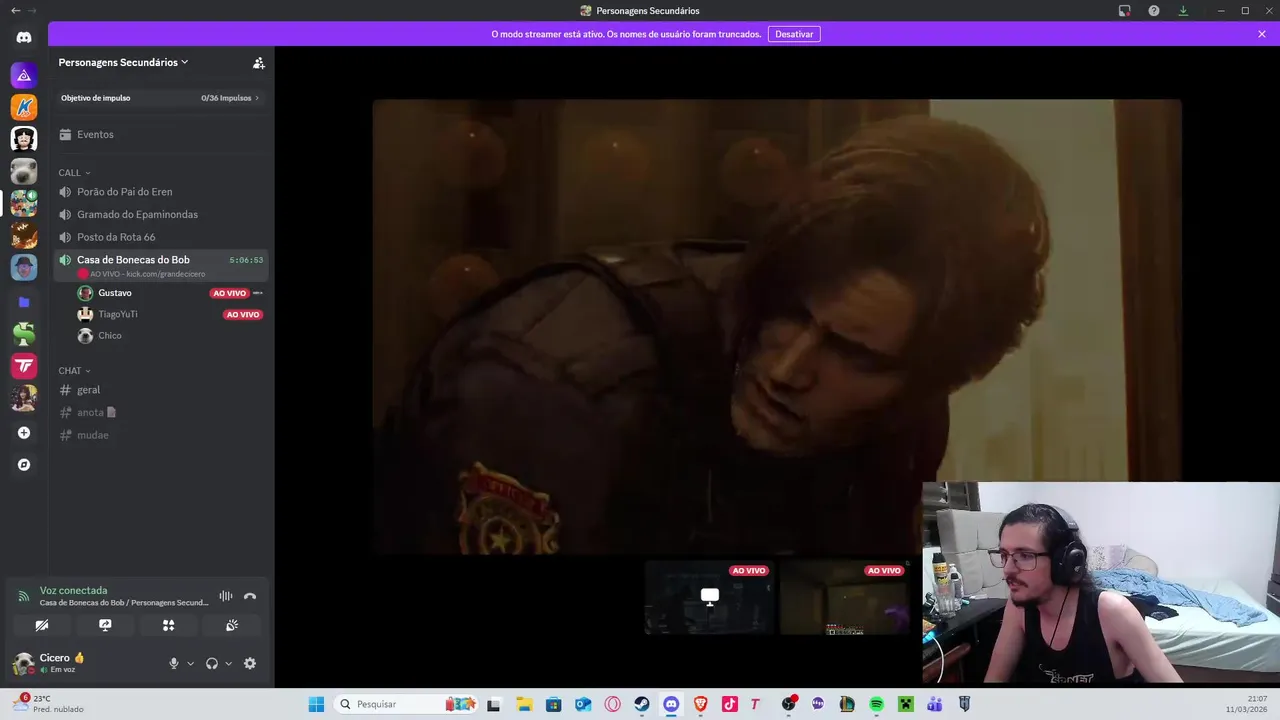1280x720 pixels.
Task: Open the red TF server icon
Action: point(24,366)
